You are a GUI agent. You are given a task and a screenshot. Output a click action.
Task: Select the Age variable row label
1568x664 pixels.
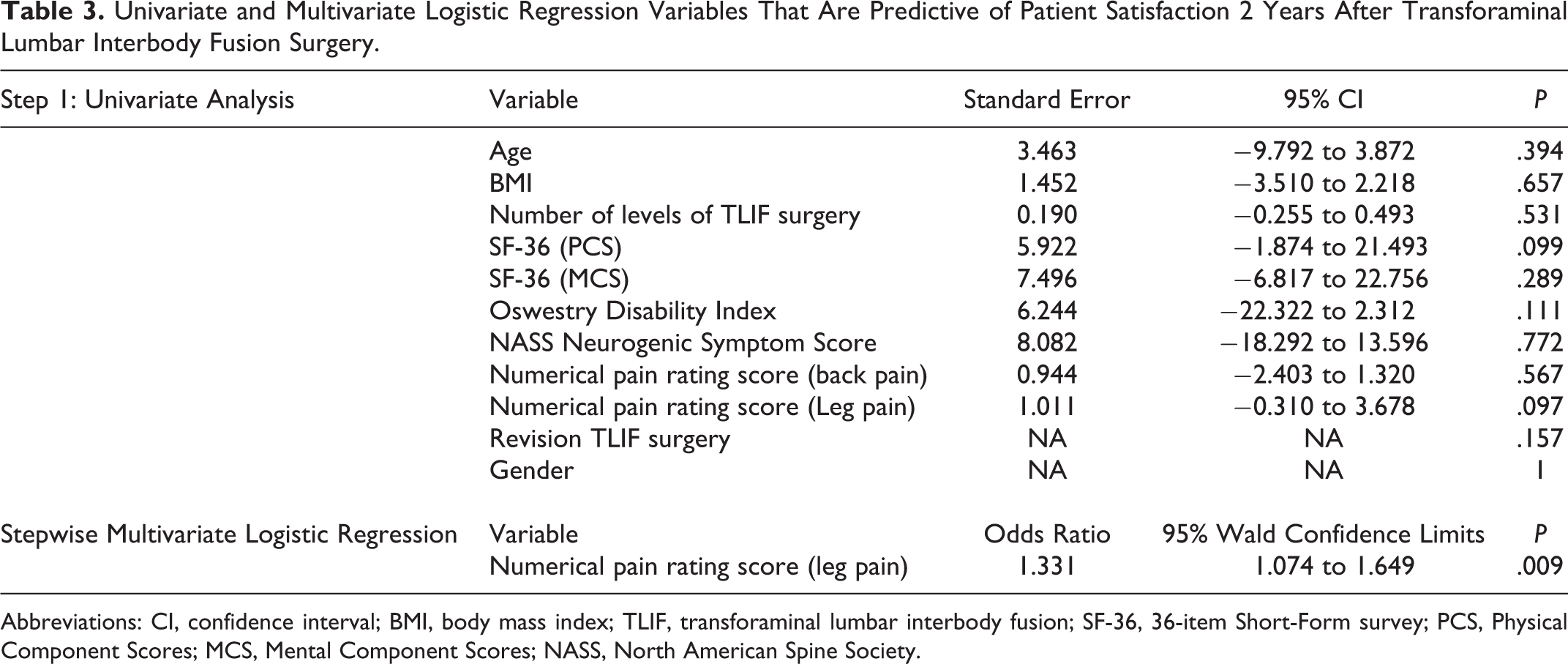click(510, 152)
